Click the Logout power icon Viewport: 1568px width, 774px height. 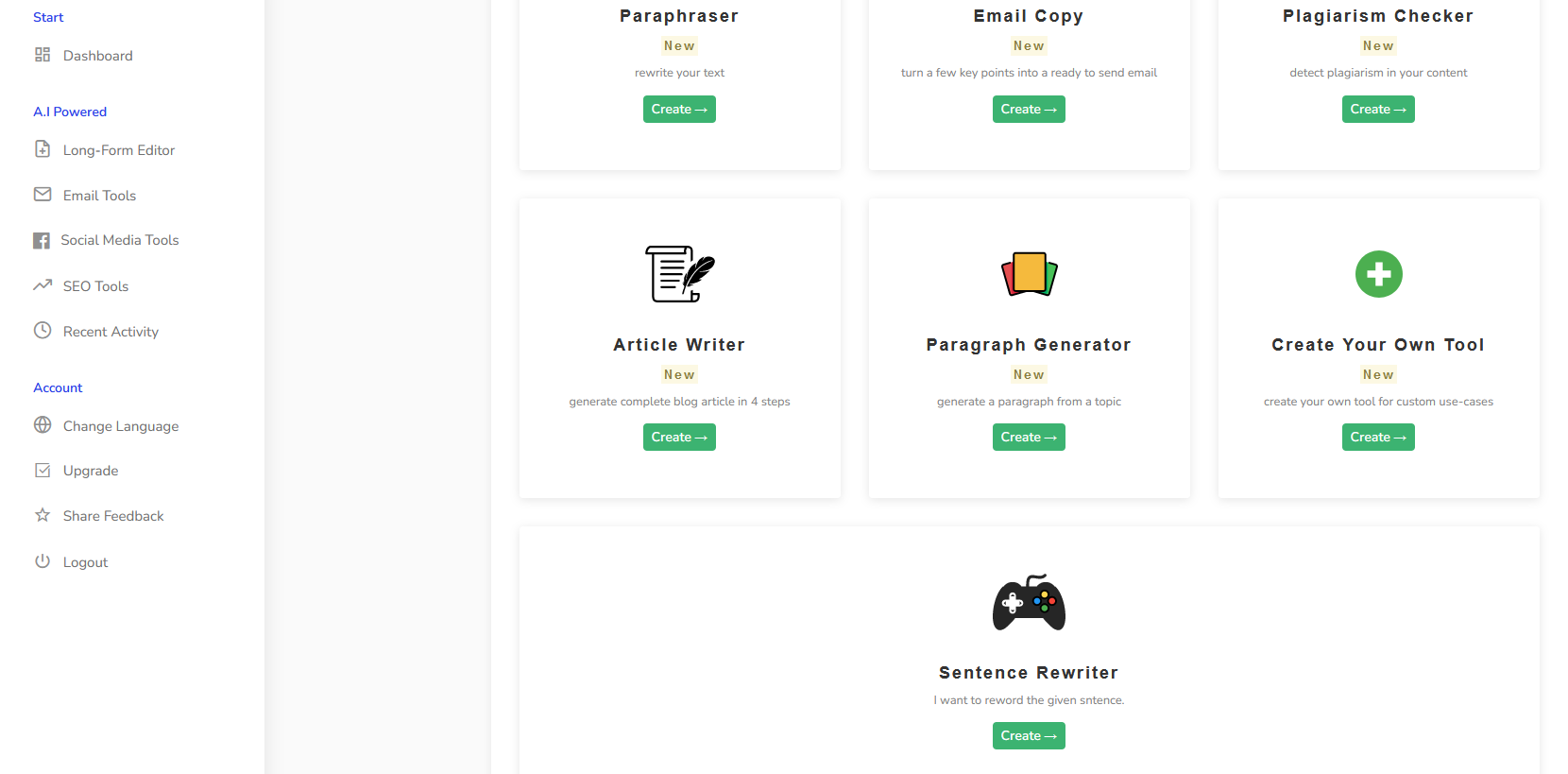click(x=43, y=561)
